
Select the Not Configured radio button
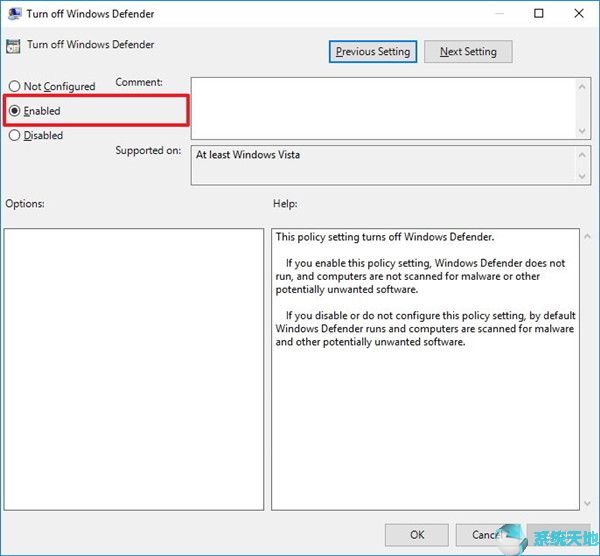click(14, 86)
